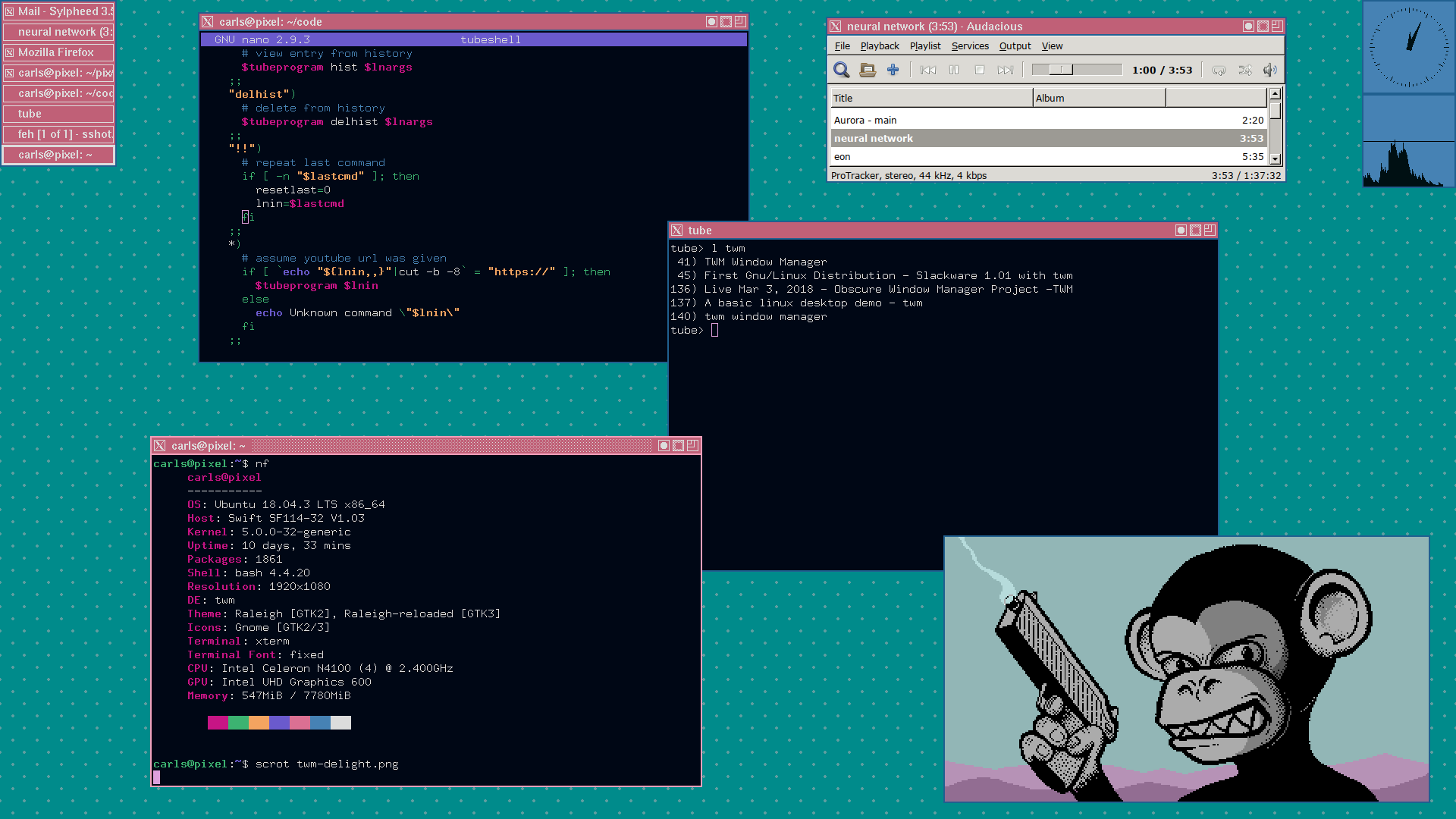The image size is (1456, 819).
Task: Skip to previous track in Audacious
Action: pos(927,70)
